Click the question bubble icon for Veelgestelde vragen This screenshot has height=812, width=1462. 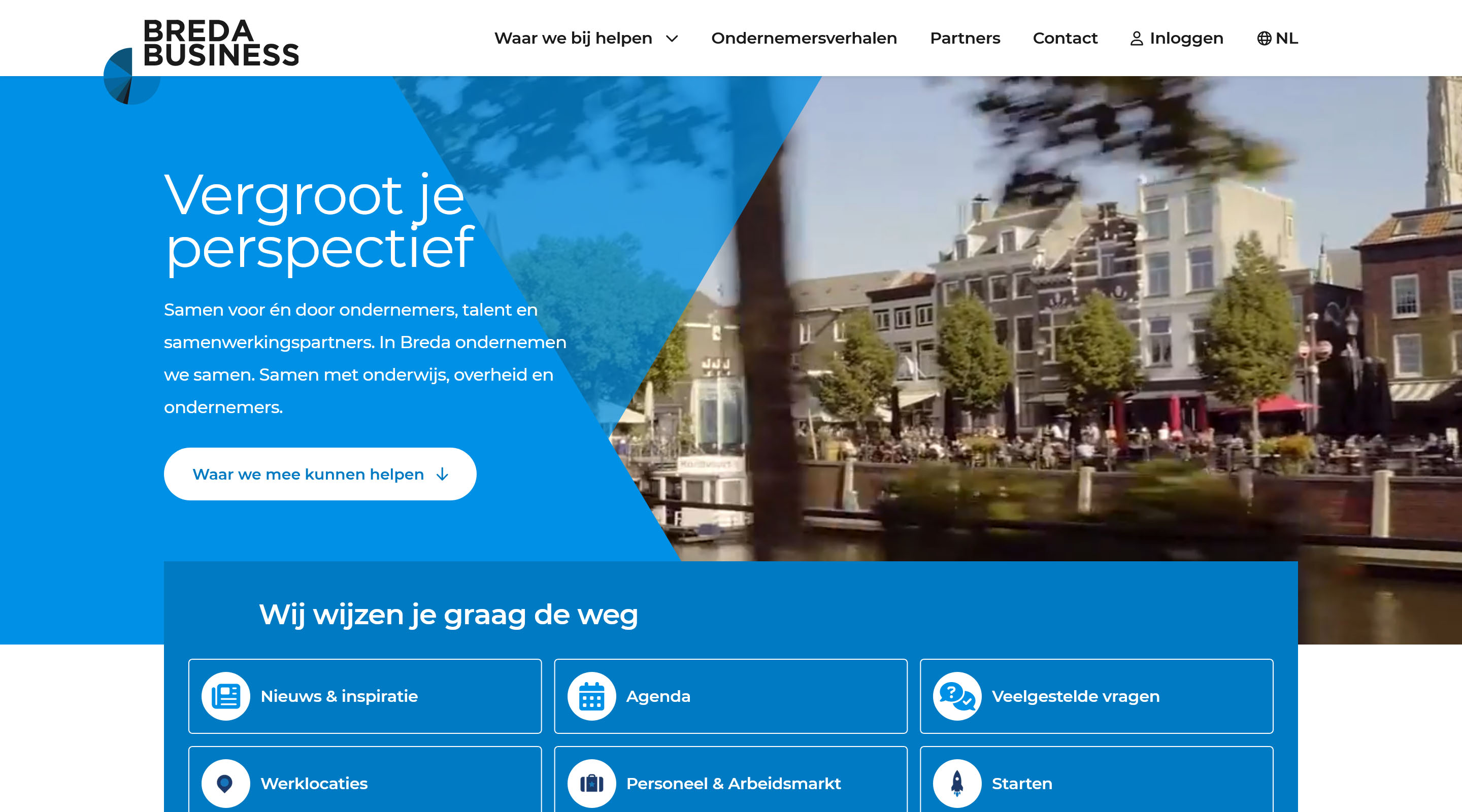tap(957, 696)
